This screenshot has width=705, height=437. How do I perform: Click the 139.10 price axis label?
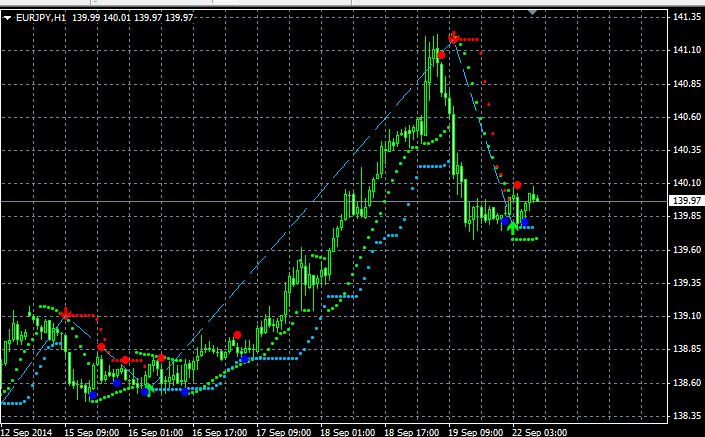coord(687,316)
